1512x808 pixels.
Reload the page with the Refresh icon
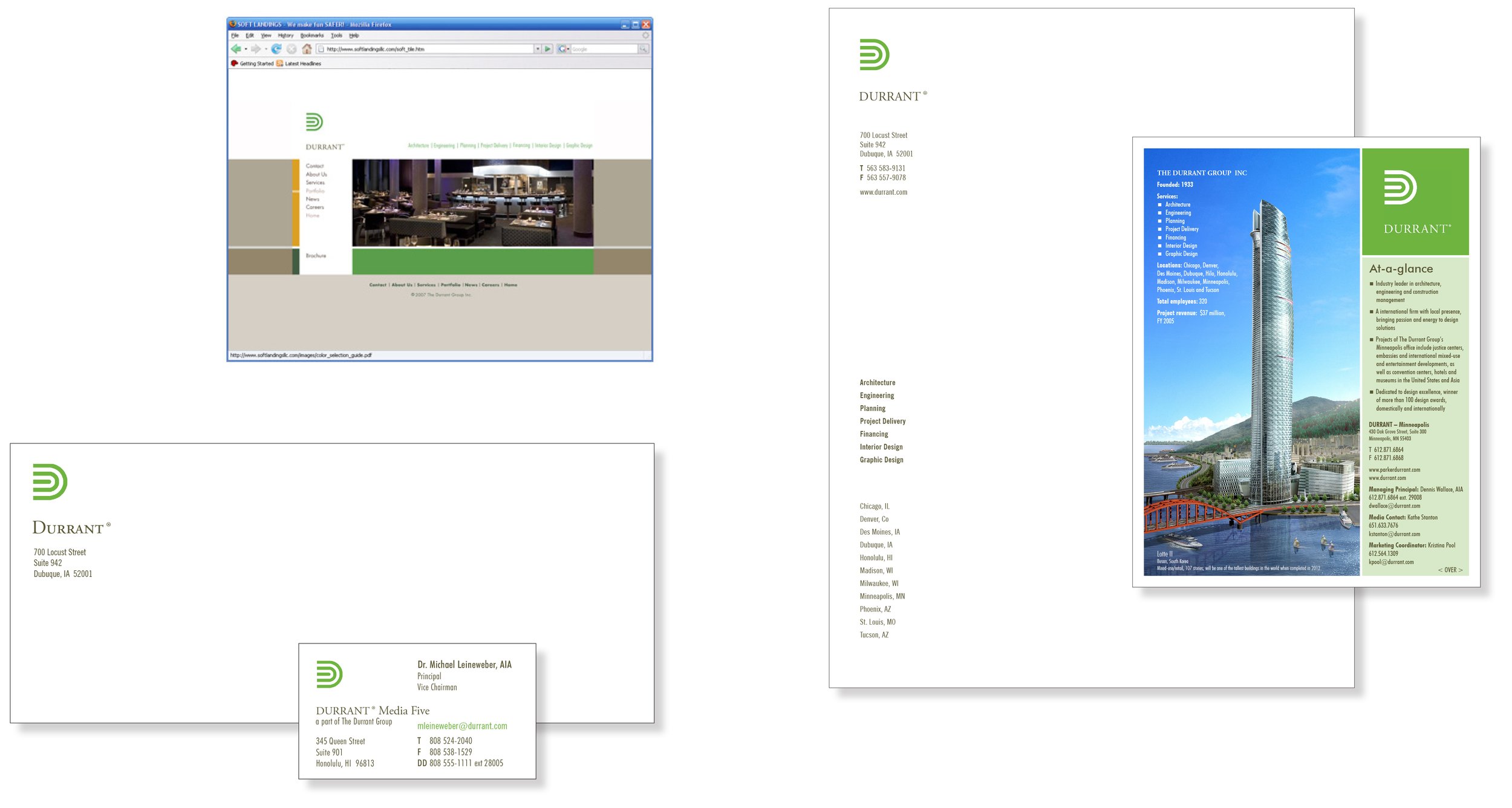pyautogui.click(x=276, y=49)
